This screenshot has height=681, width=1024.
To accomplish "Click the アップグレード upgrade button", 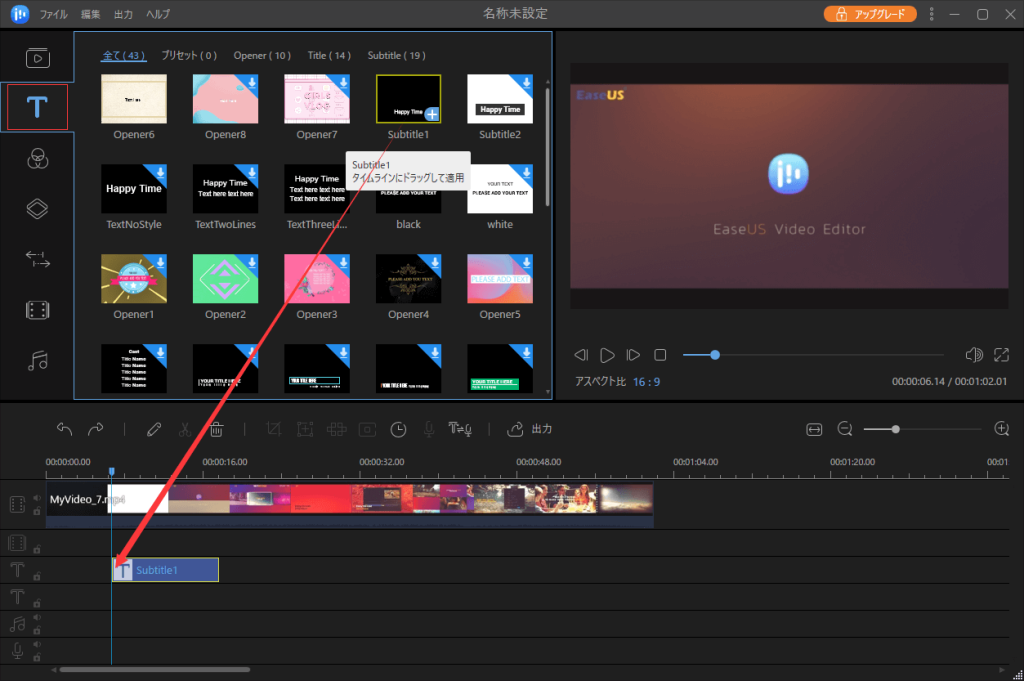I will (x=870, y=14).
